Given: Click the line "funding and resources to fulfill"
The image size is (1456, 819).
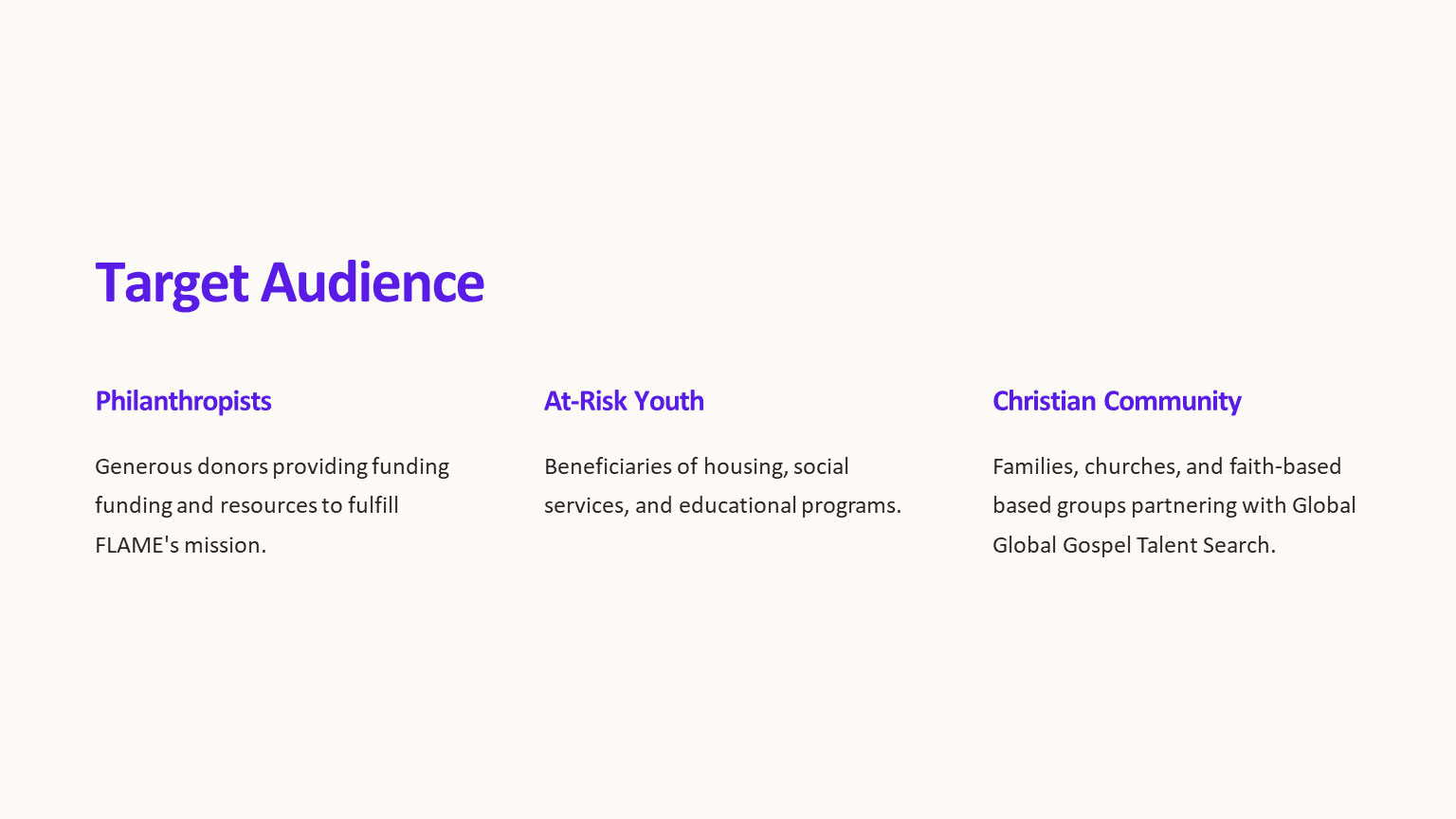Looking at the screenshot, I should click(x=246, y=505).
